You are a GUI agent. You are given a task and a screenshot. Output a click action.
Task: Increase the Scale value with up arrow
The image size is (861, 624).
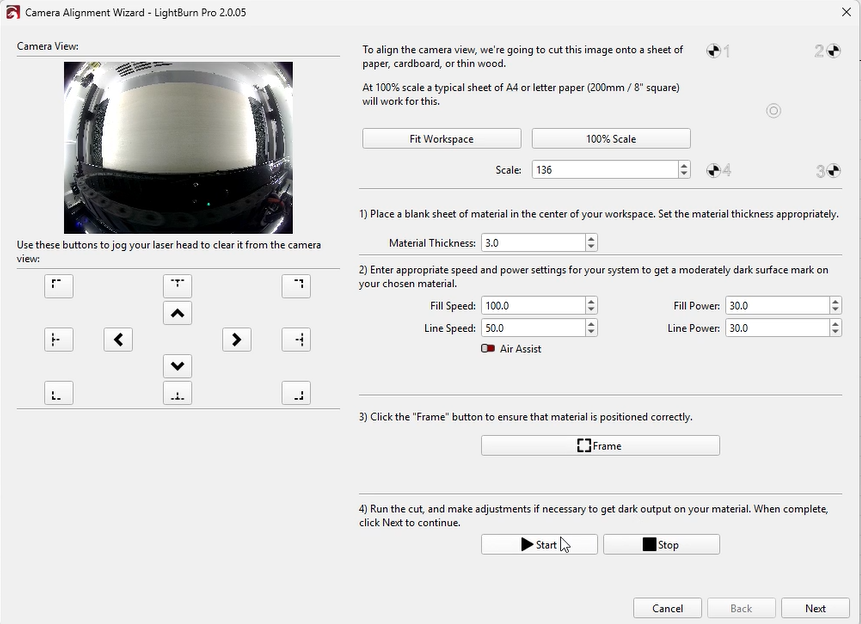coord(684,166)
